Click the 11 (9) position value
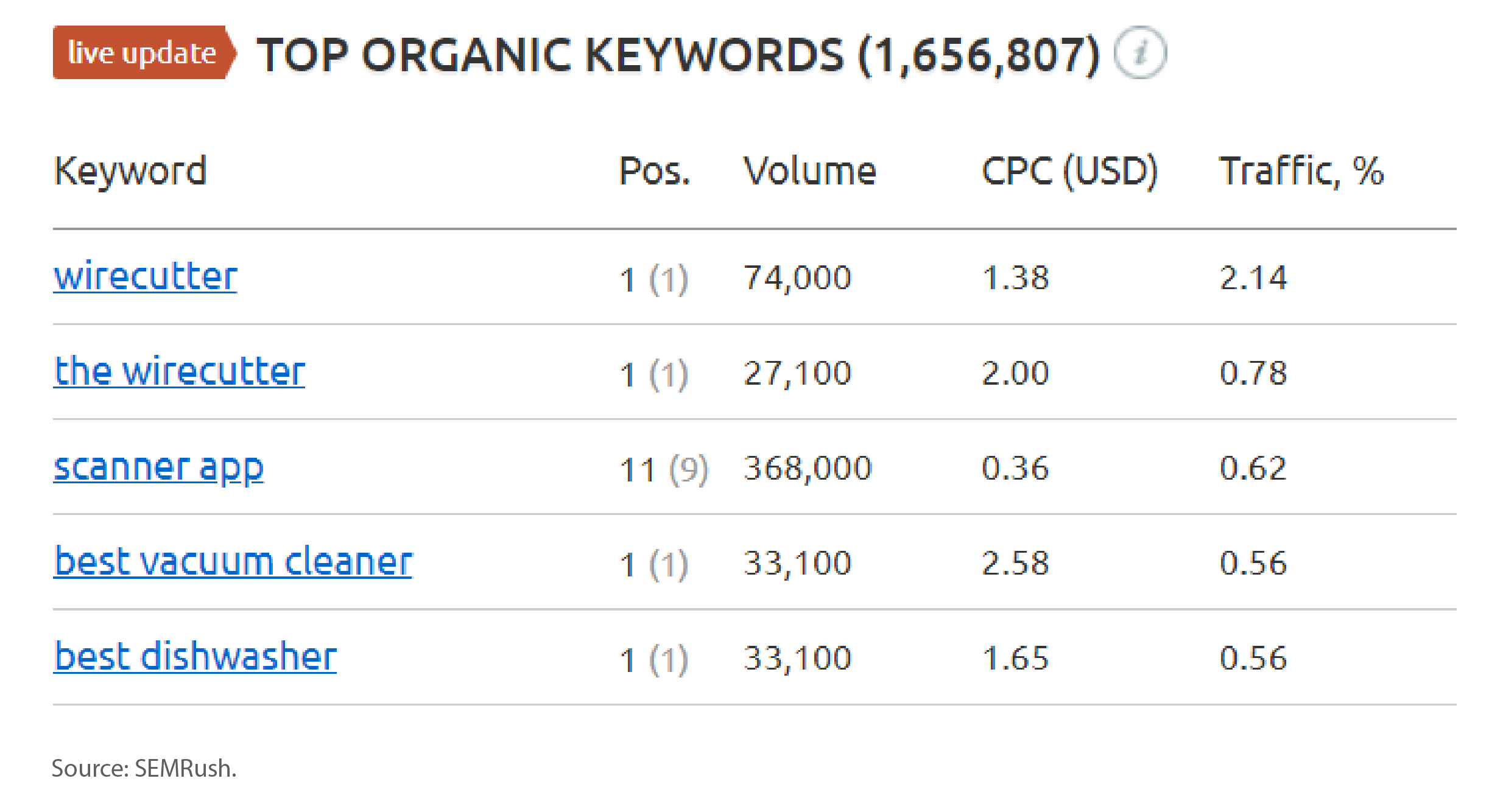This screenshot has width=1503, height=812. (x=664, y=469)
